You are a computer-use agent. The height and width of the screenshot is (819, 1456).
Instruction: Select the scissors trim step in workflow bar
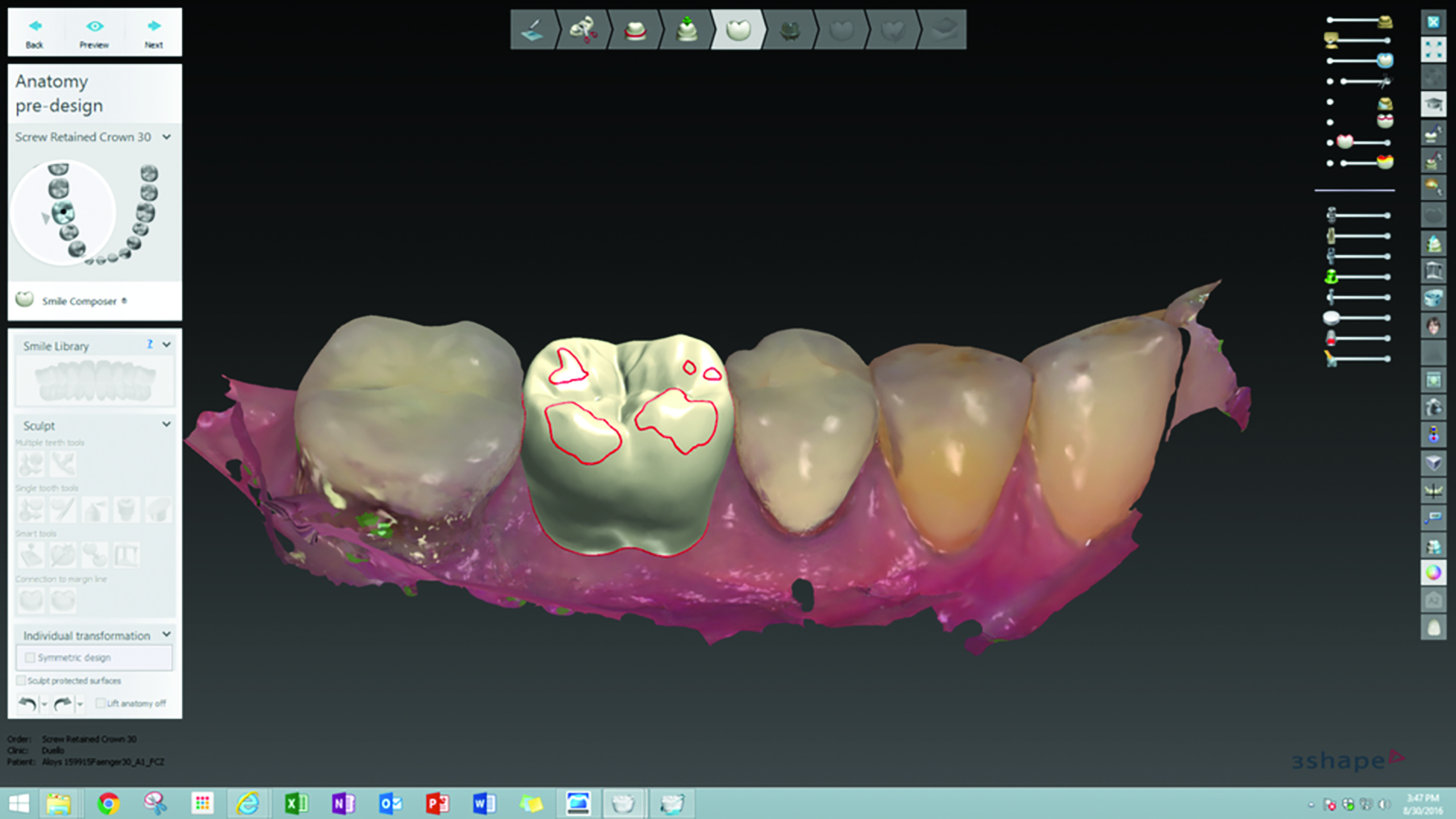[x=583, y=29]
